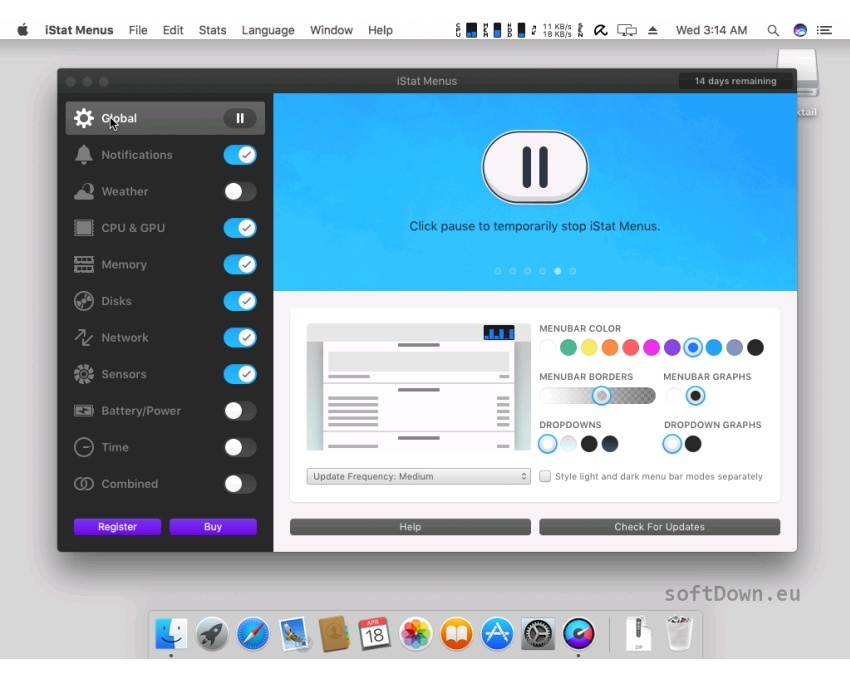Pick the orange menubar color swatch

click(x=610, y=348)
